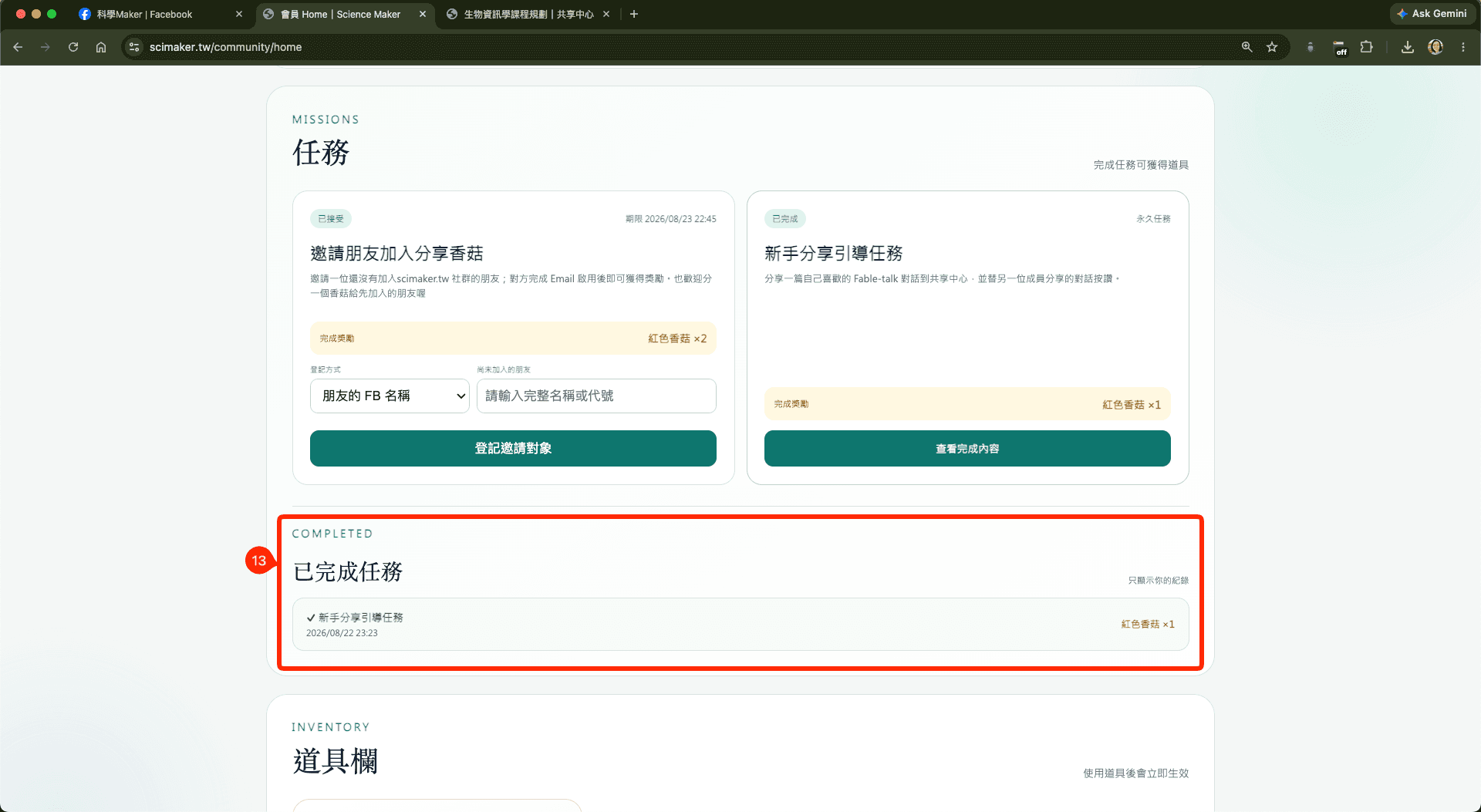
Task: Click the 查看完成內容 button
Action: pos(967,448)
